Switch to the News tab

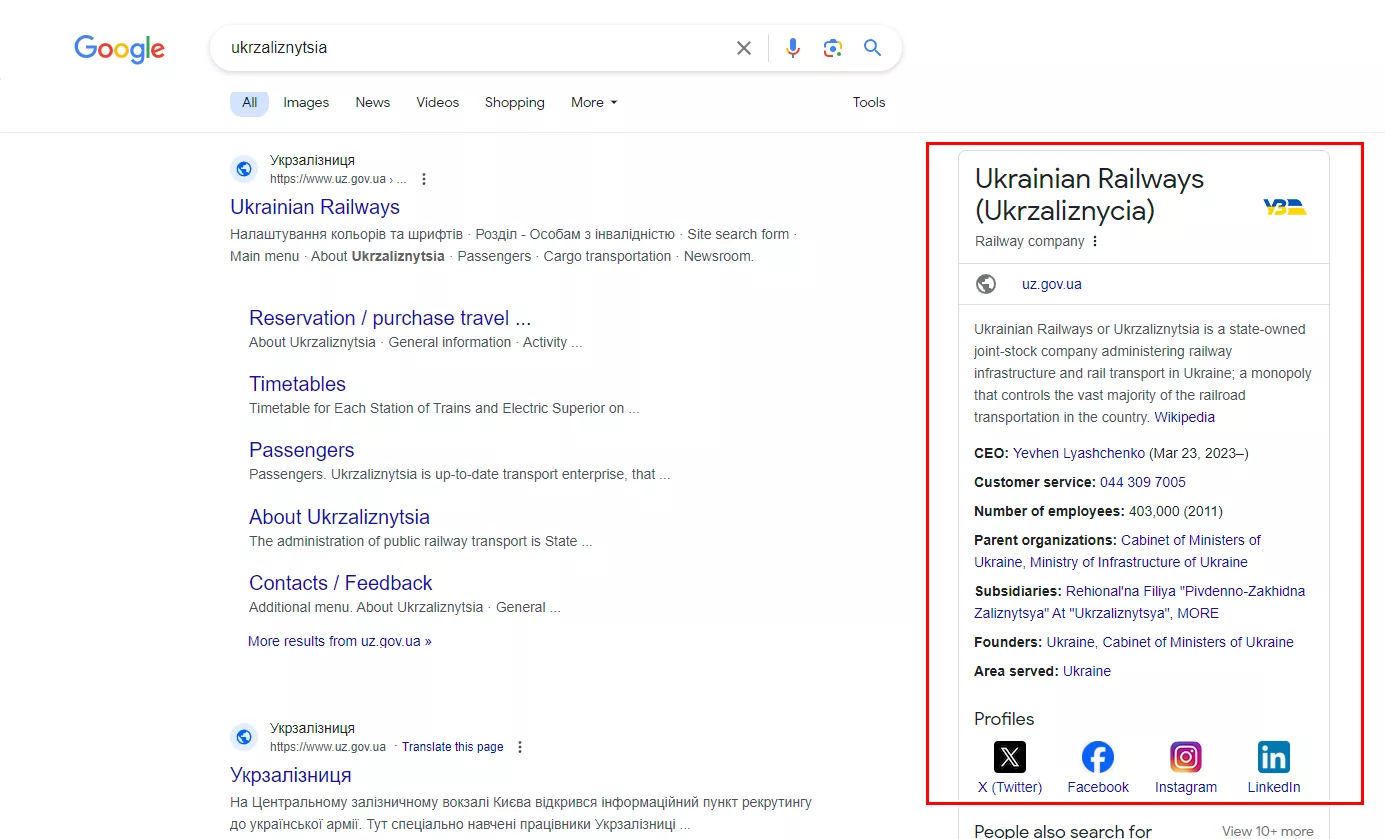pyautogui.click(x=373, y=102)
